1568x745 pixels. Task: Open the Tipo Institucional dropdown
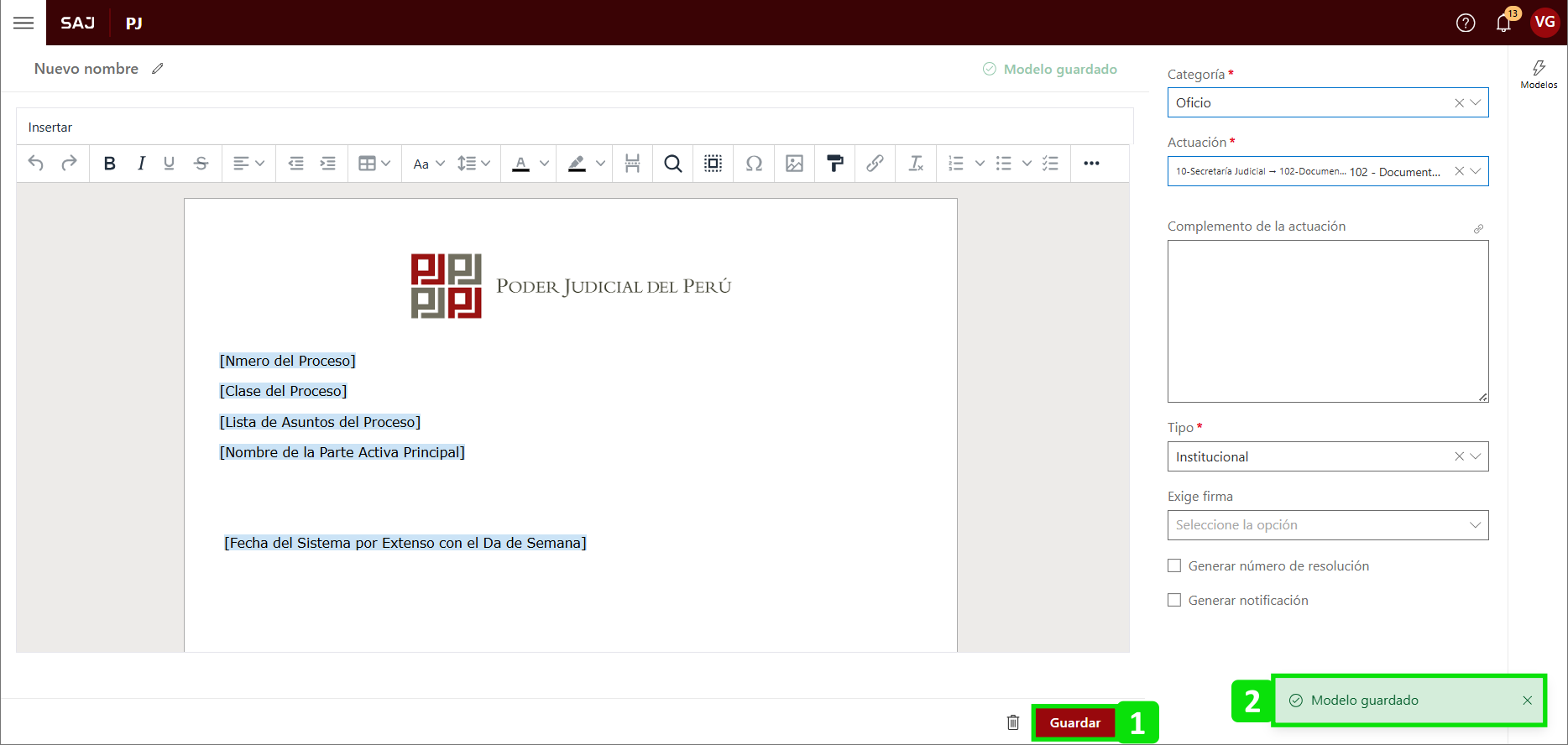pyautogui.click(x=1475, y=456)
